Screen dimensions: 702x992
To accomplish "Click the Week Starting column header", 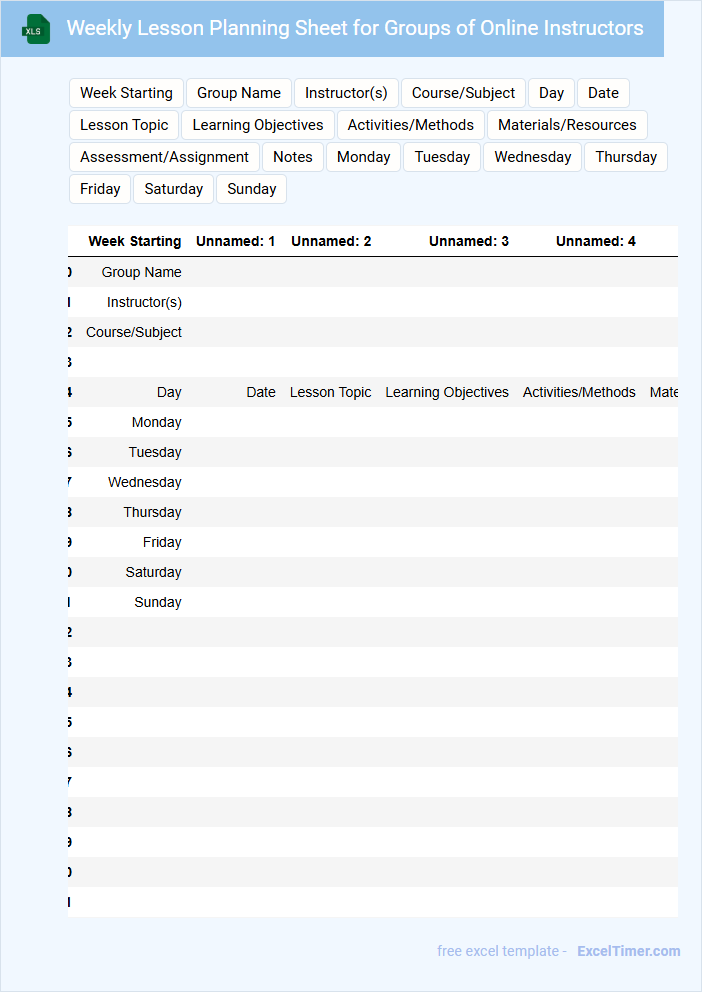I will point(135,241).
